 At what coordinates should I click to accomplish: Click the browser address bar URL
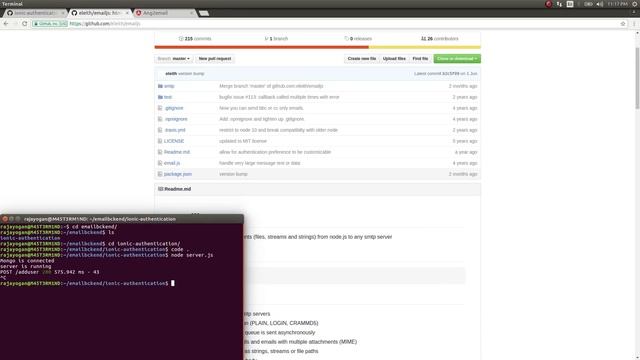[x=105, y=24]
